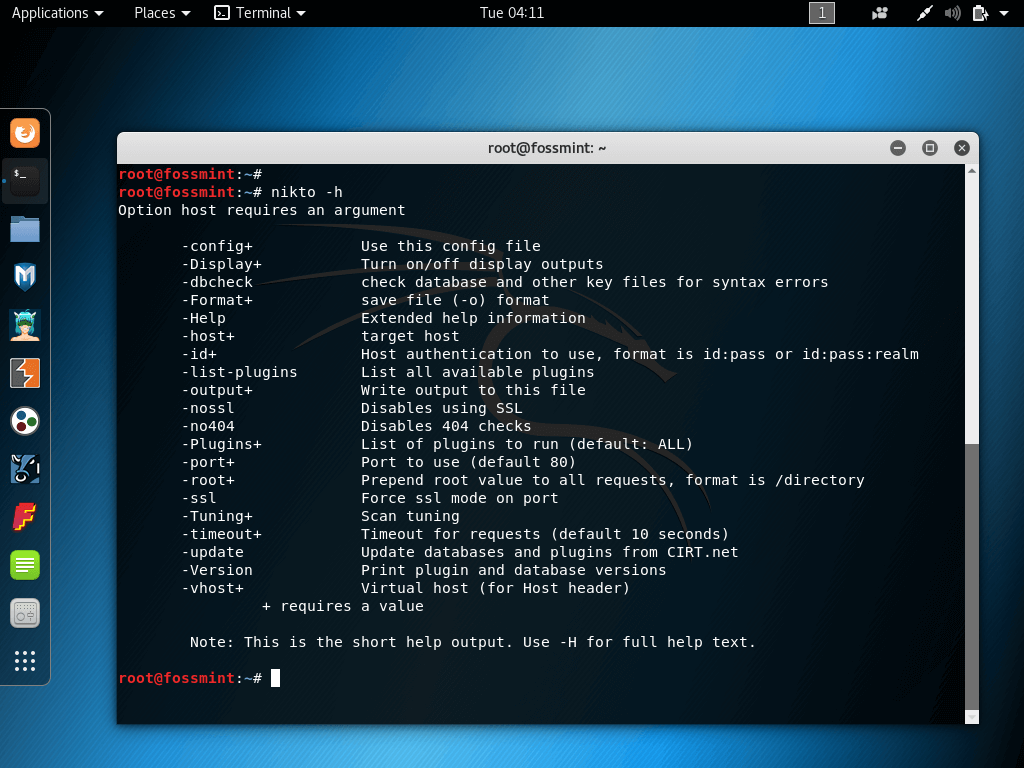
Task: Click the volume speaker icon
Action: coord(952,13)
